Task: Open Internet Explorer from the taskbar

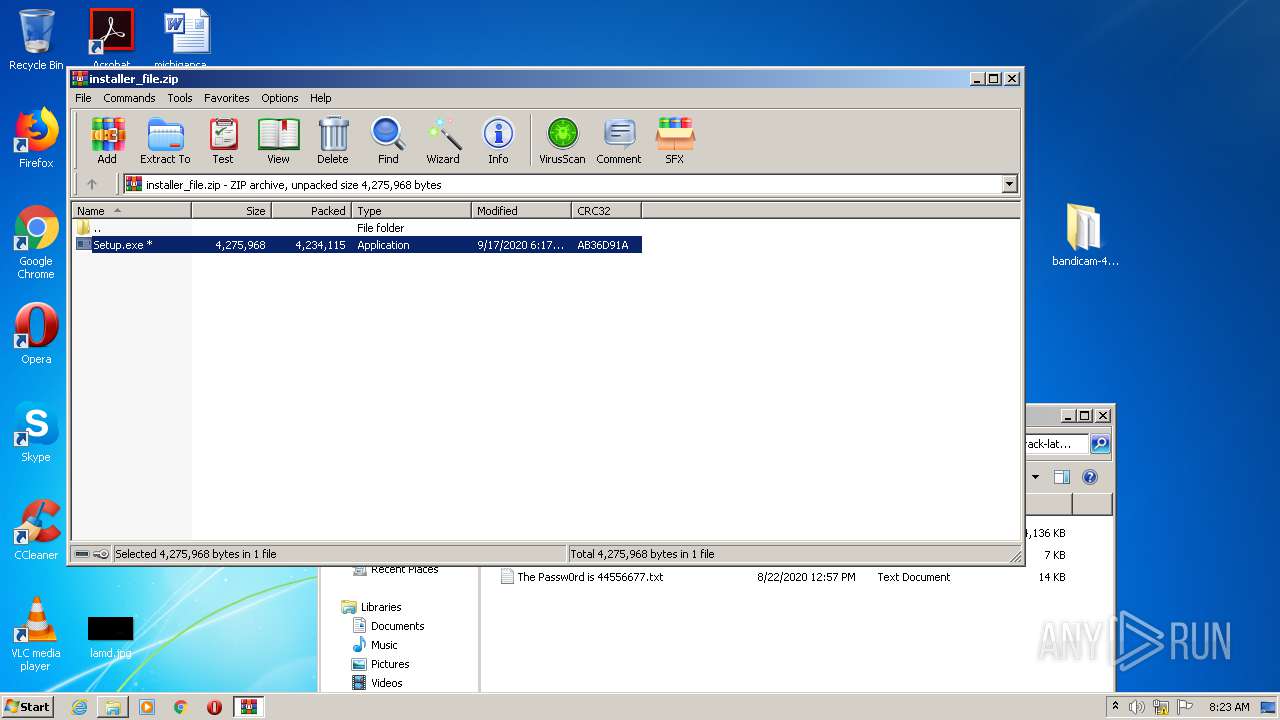Action: [79, 707]
